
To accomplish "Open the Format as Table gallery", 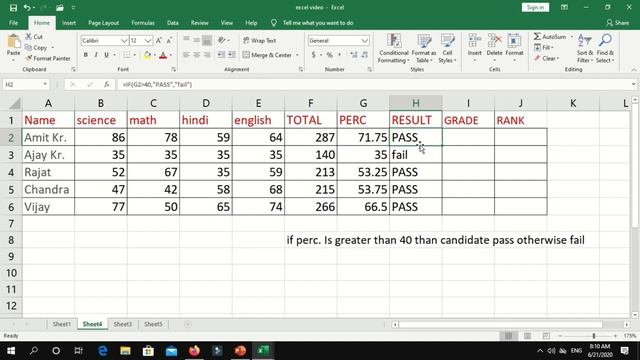I will click(424, 49).
